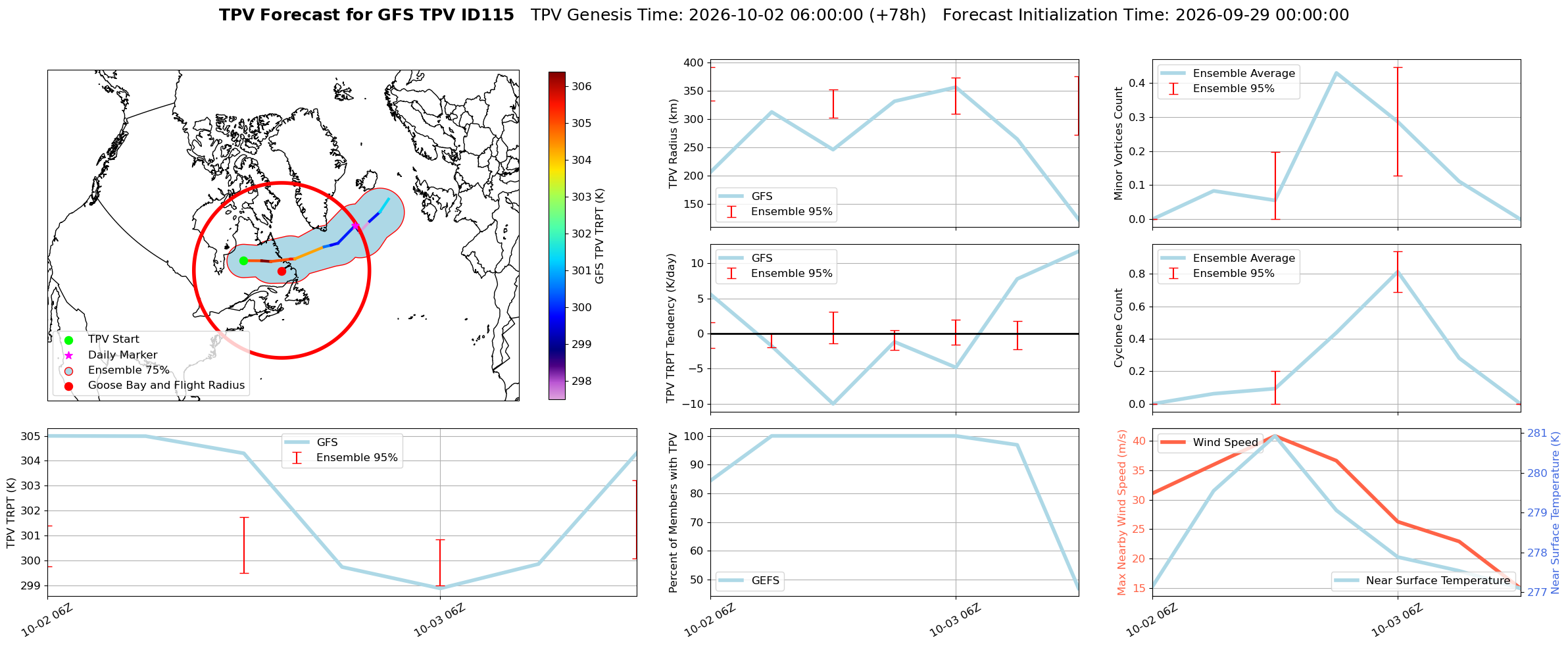Click 'GFS' in the TPV Radius legend
The height and width of the screenshot is (646, 1568).
click(x=762, y=197)
